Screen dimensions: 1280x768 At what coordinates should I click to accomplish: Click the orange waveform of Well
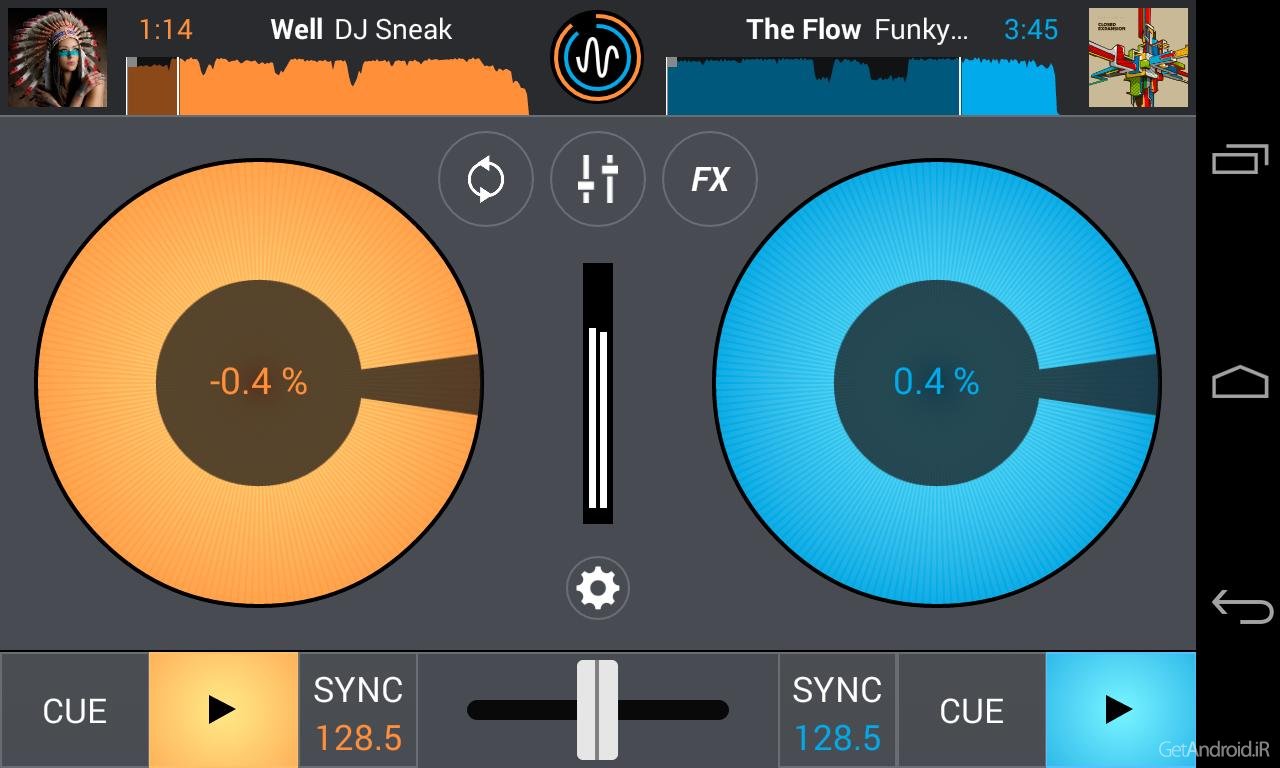328,85
